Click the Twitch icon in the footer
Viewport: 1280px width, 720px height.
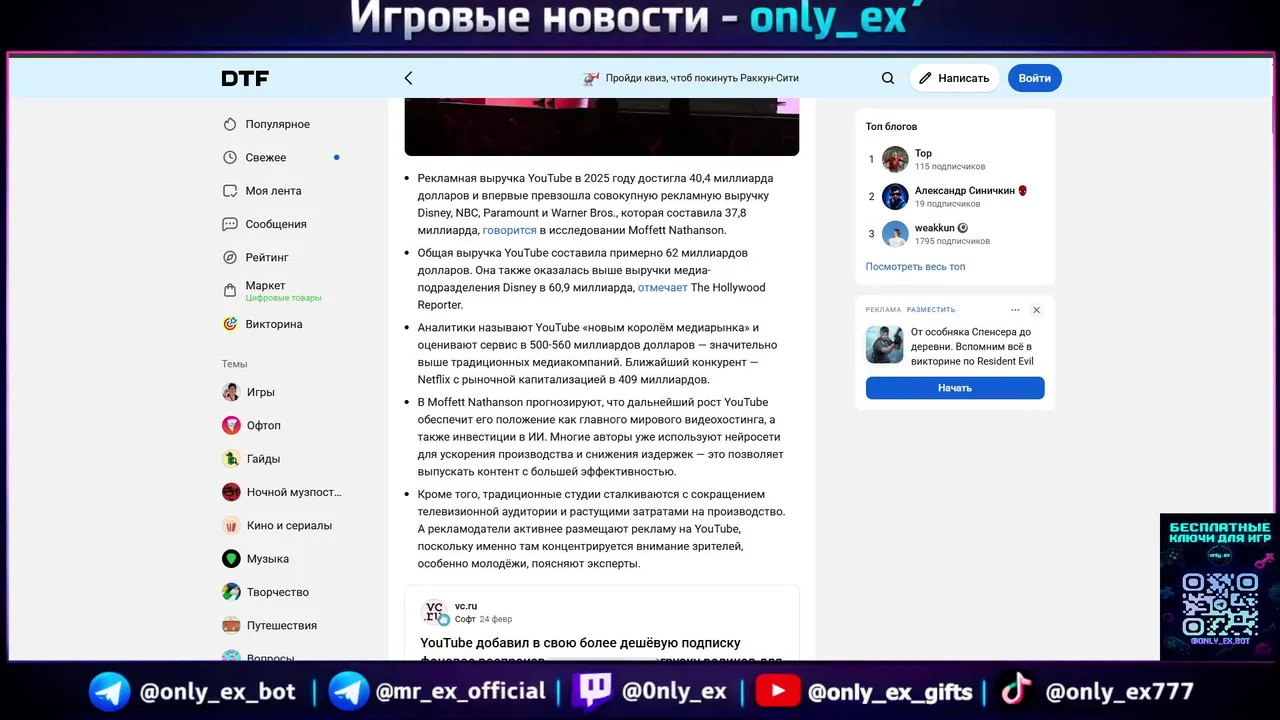(x=591, y=691)
